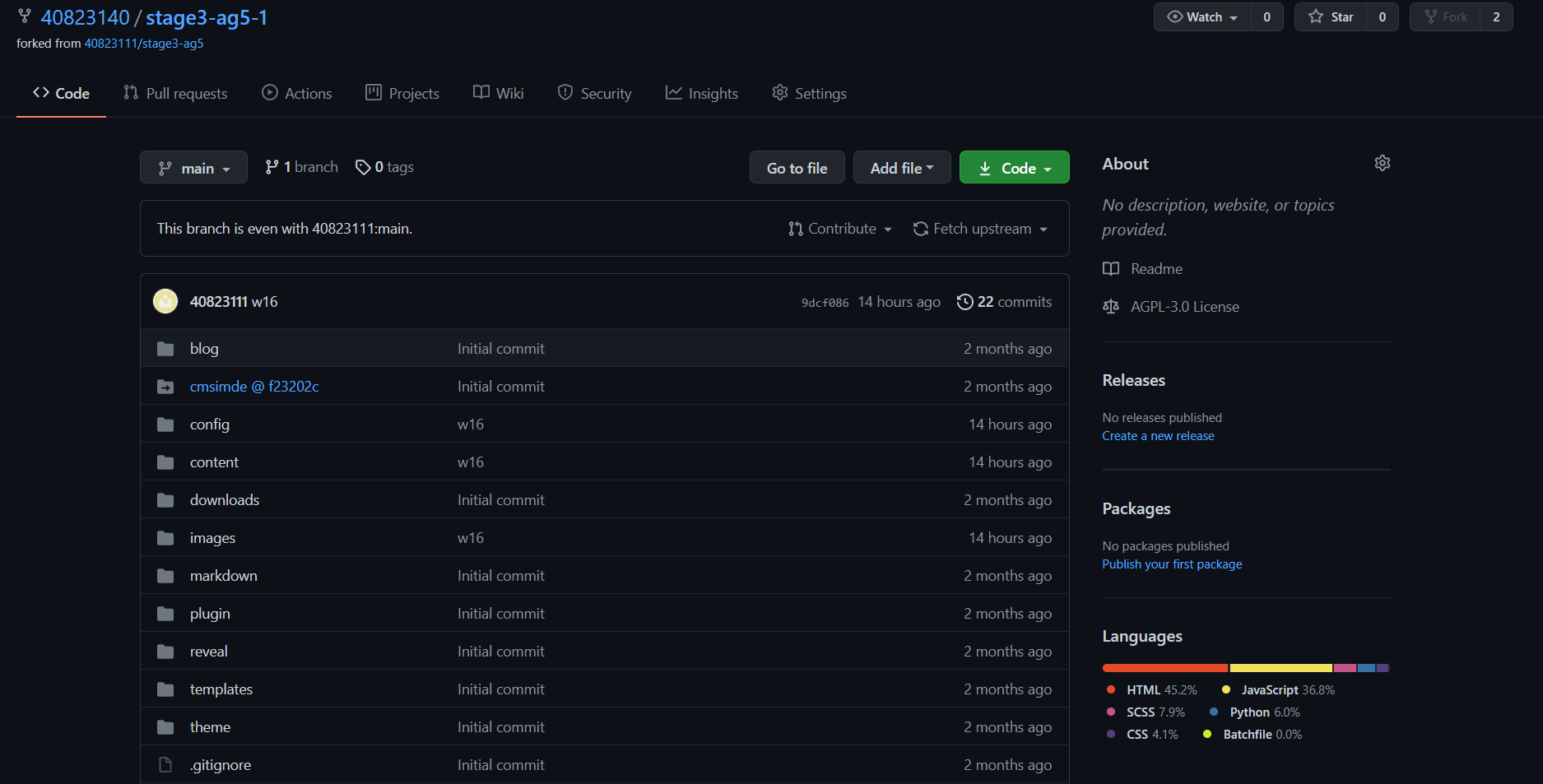Click the Go to file button

coord(797,167)
